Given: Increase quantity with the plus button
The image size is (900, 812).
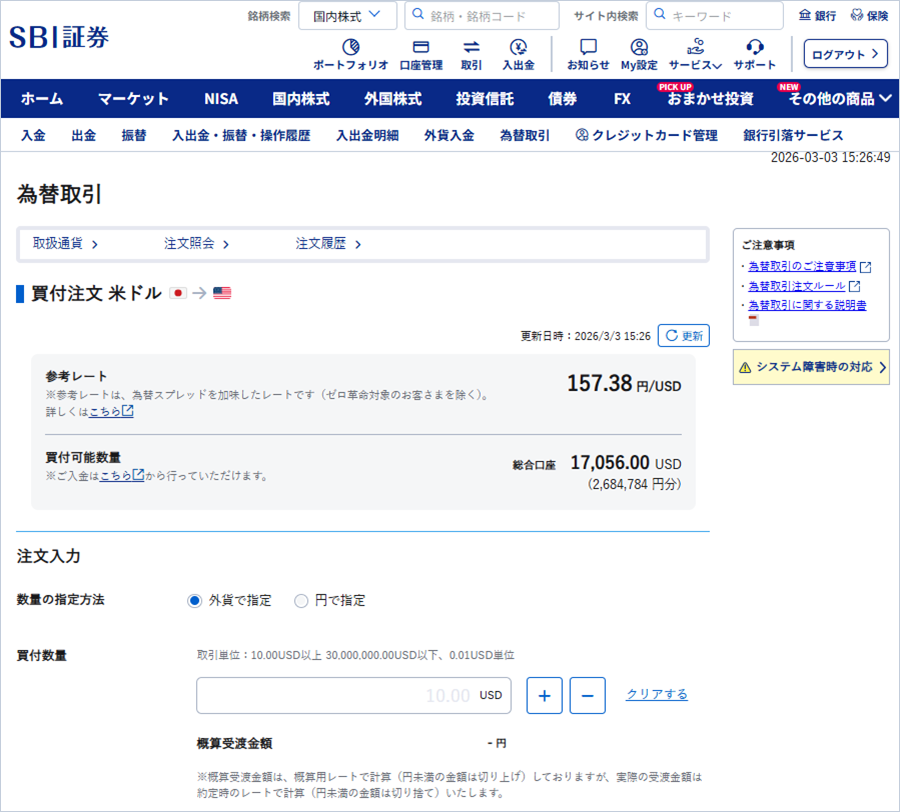Looking at the screenshot, I should pos(544,695).
